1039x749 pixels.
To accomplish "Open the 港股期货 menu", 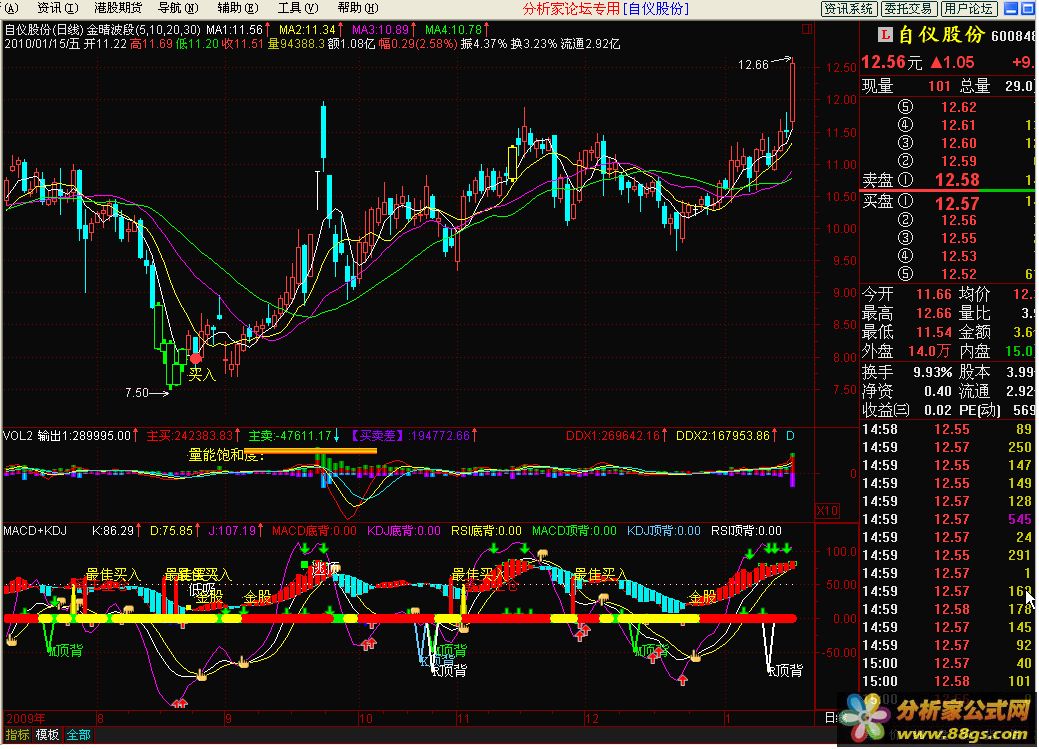I will point(118,9).
